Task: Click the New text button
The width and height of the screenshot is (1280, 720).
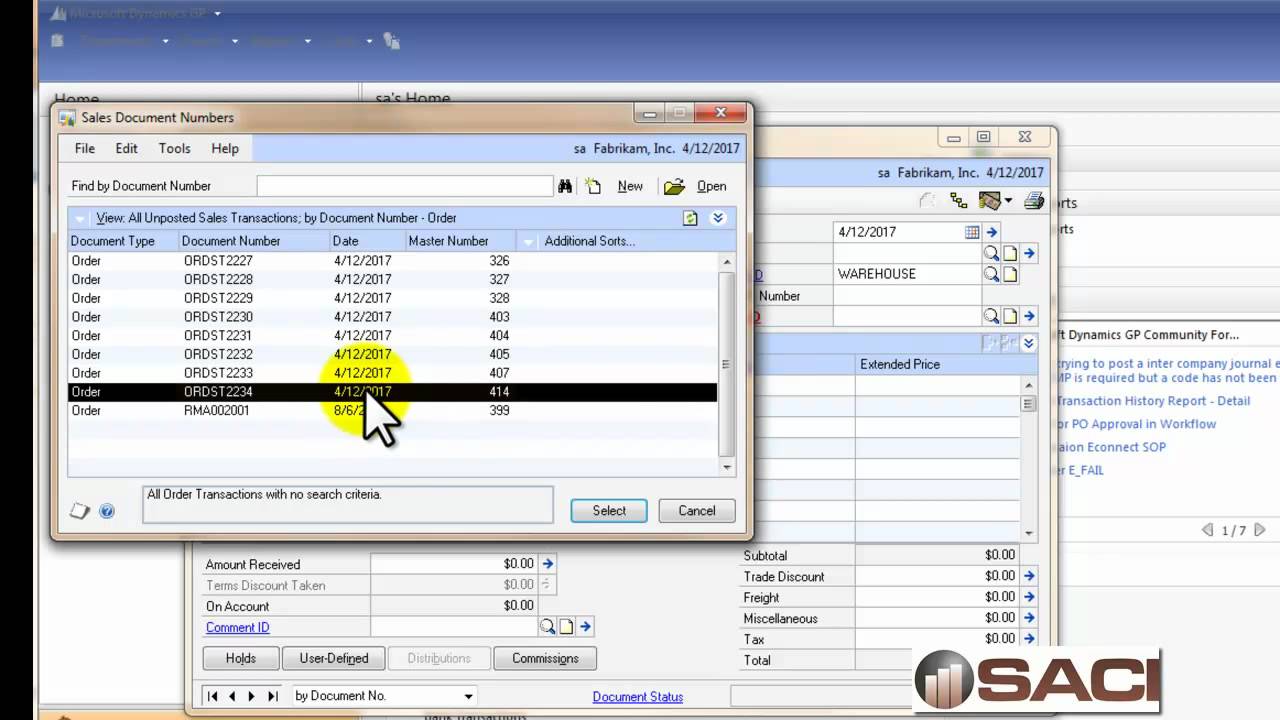Action: pos(630,186)
